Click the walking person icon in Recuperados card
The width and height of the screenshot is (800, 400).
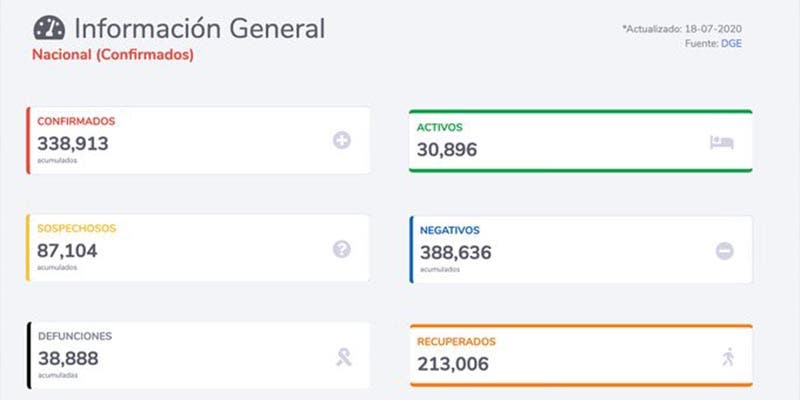(x=727, y=357)
